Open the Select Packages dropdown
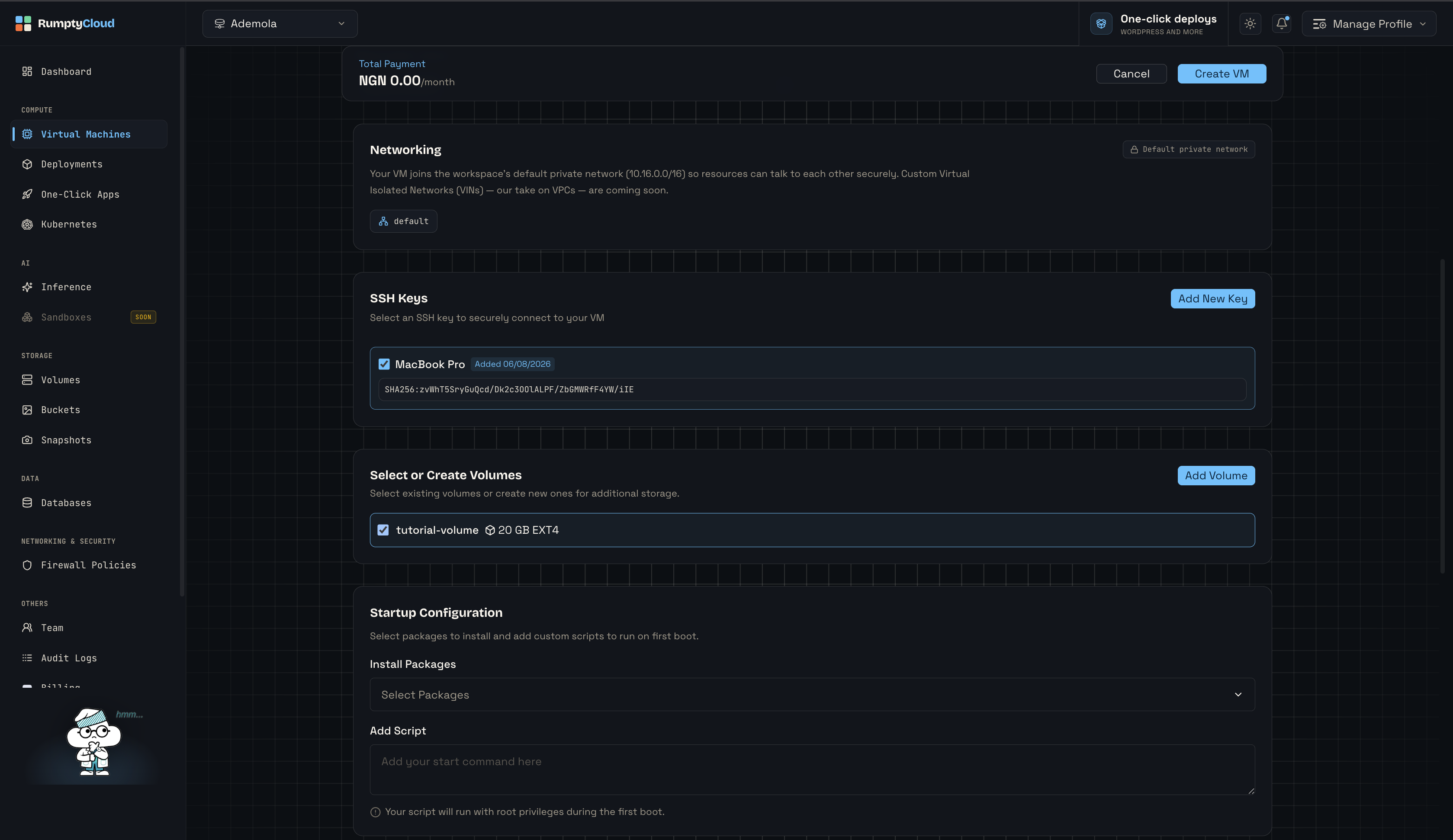The width and height of the screenshot is (1453, 840). pos(812,695)
